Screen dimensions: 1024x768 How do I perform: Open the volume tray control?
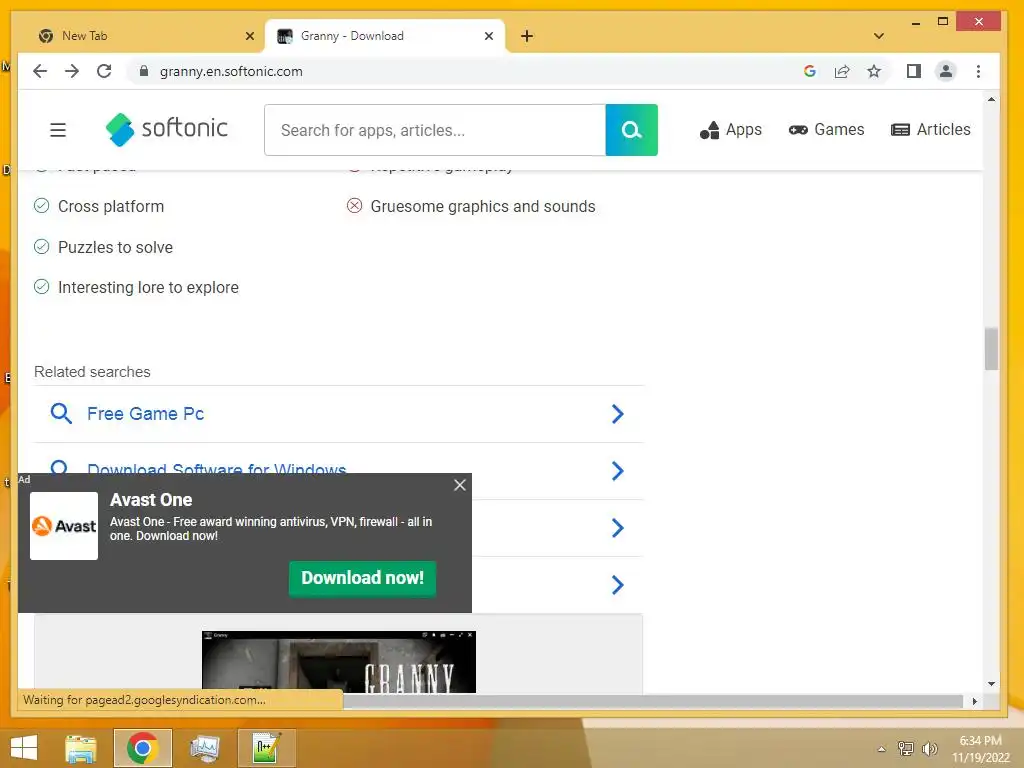point(929,749)
